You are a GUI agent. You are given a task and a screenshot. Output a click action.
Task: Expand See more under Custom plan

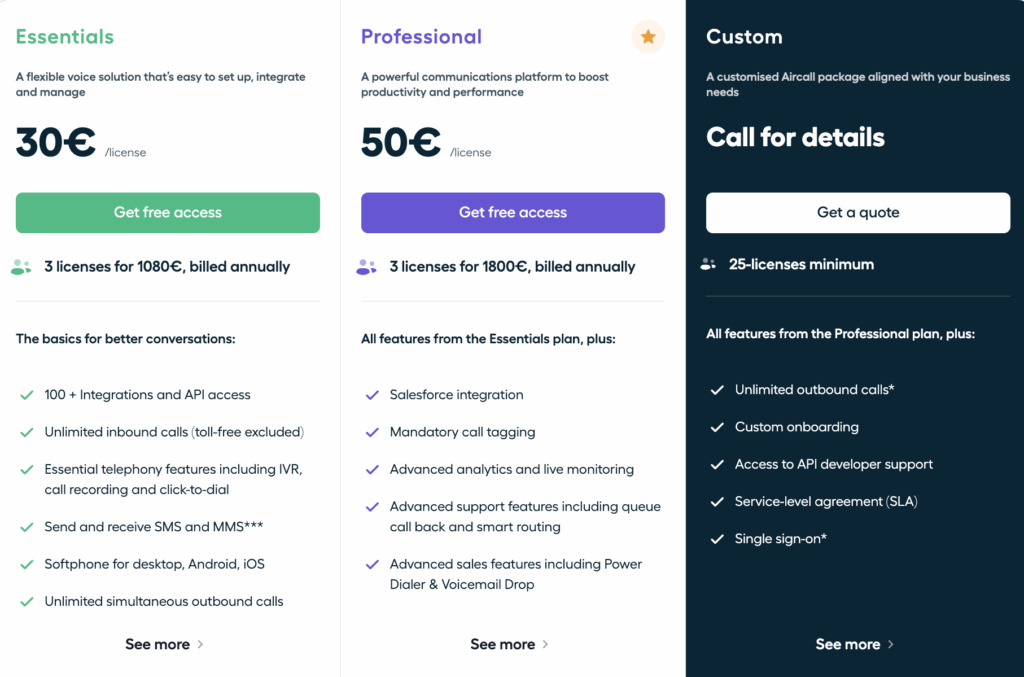click(x=855, y=644)
